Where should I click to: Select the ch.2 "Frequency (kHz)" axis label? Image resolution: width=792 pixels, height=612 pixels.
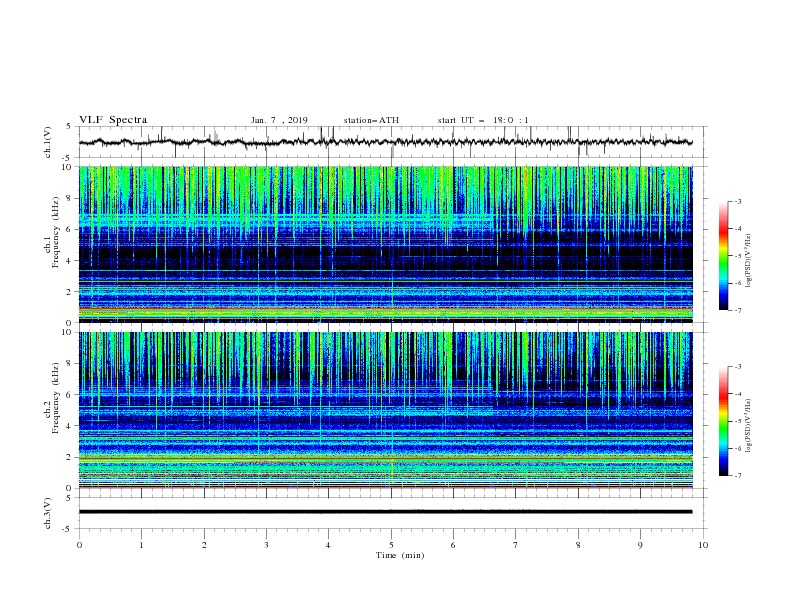coord(55,397)
